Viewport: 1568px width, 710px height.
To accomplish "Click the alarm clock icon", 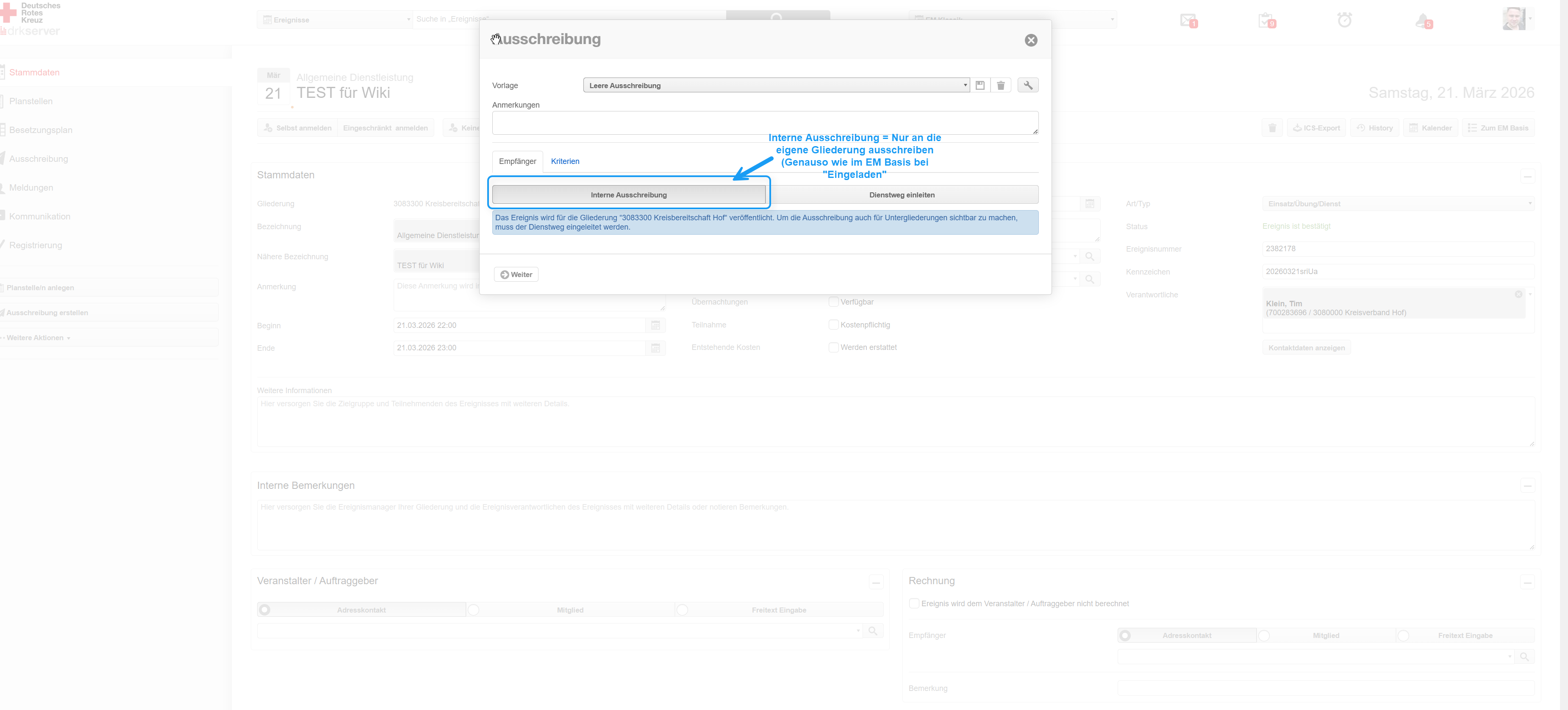I will point(1345,20).
